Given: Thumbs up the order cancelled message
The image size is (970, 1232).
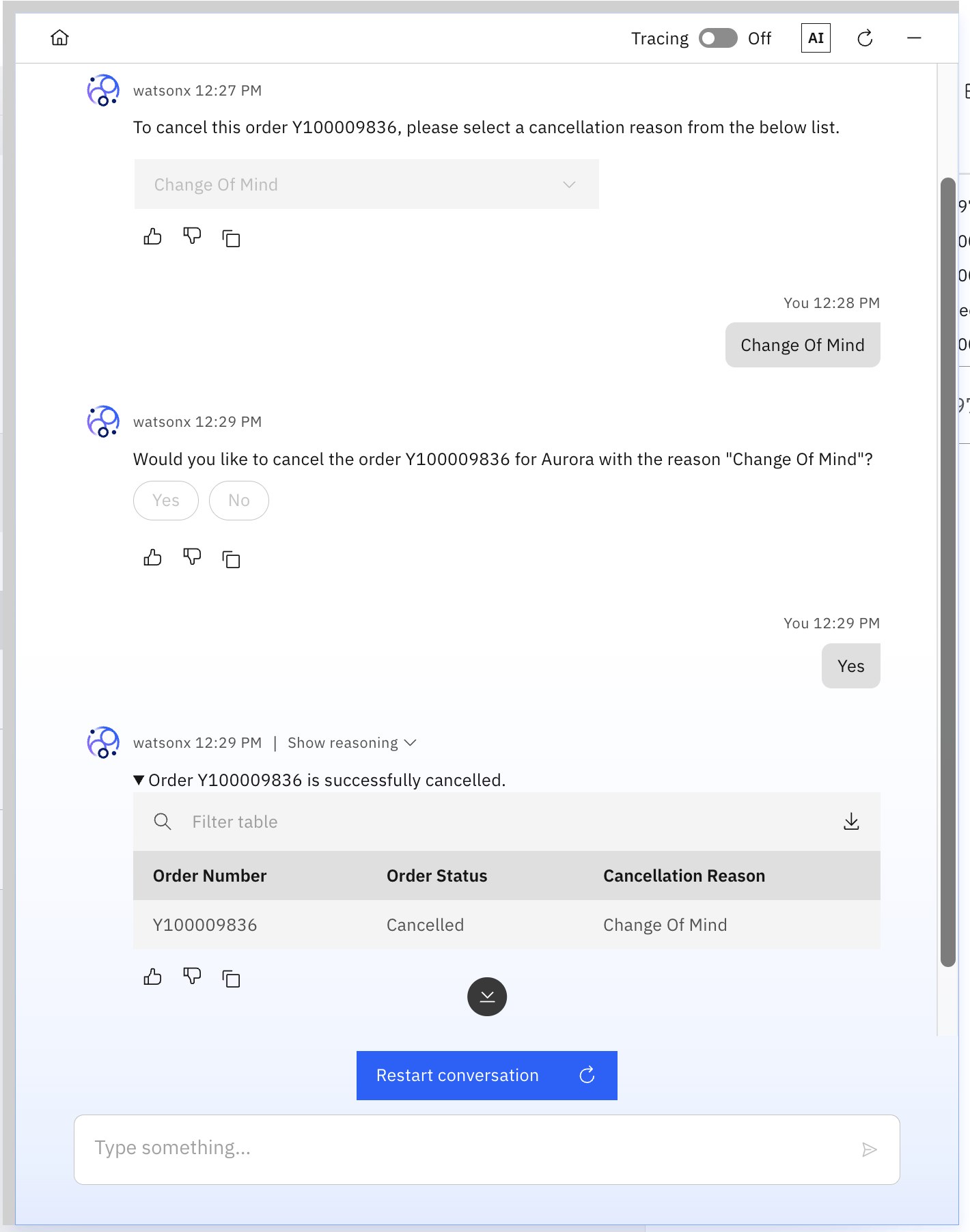Looking at the screenshot, I should (x=152, y=977).
